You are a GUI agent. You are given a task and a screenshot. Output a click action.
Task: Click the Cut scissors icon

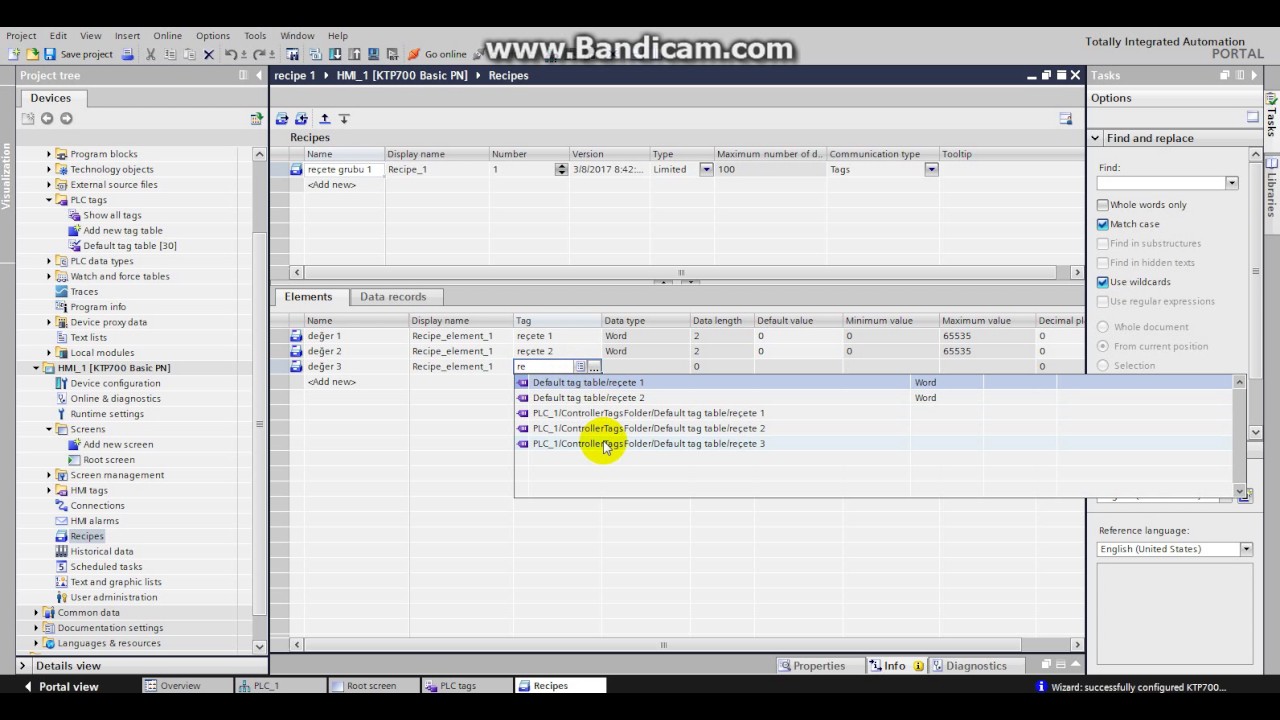coord(151,54)
